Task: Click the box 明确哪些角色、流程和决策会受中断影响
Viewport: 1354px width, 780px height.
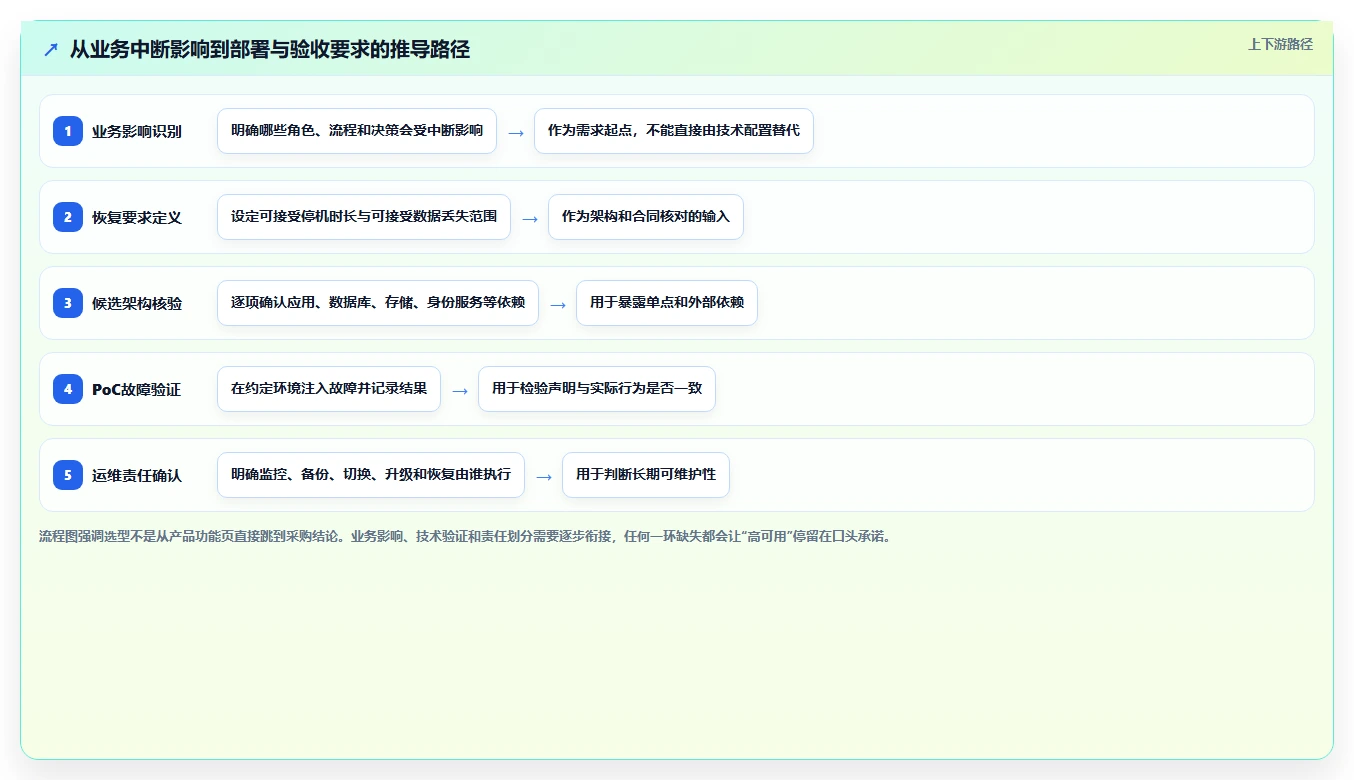Action: tap(357, 131)
